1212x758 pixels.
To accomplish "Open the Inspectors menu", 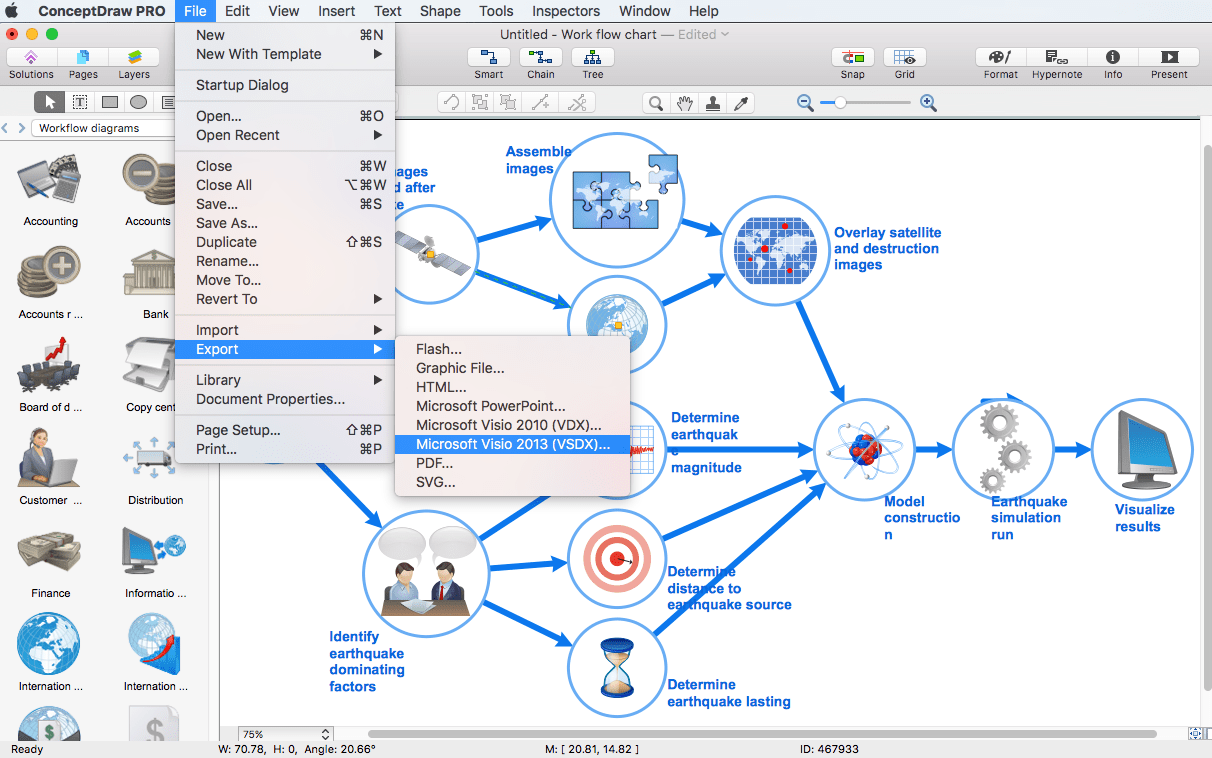I will (566, 11).
